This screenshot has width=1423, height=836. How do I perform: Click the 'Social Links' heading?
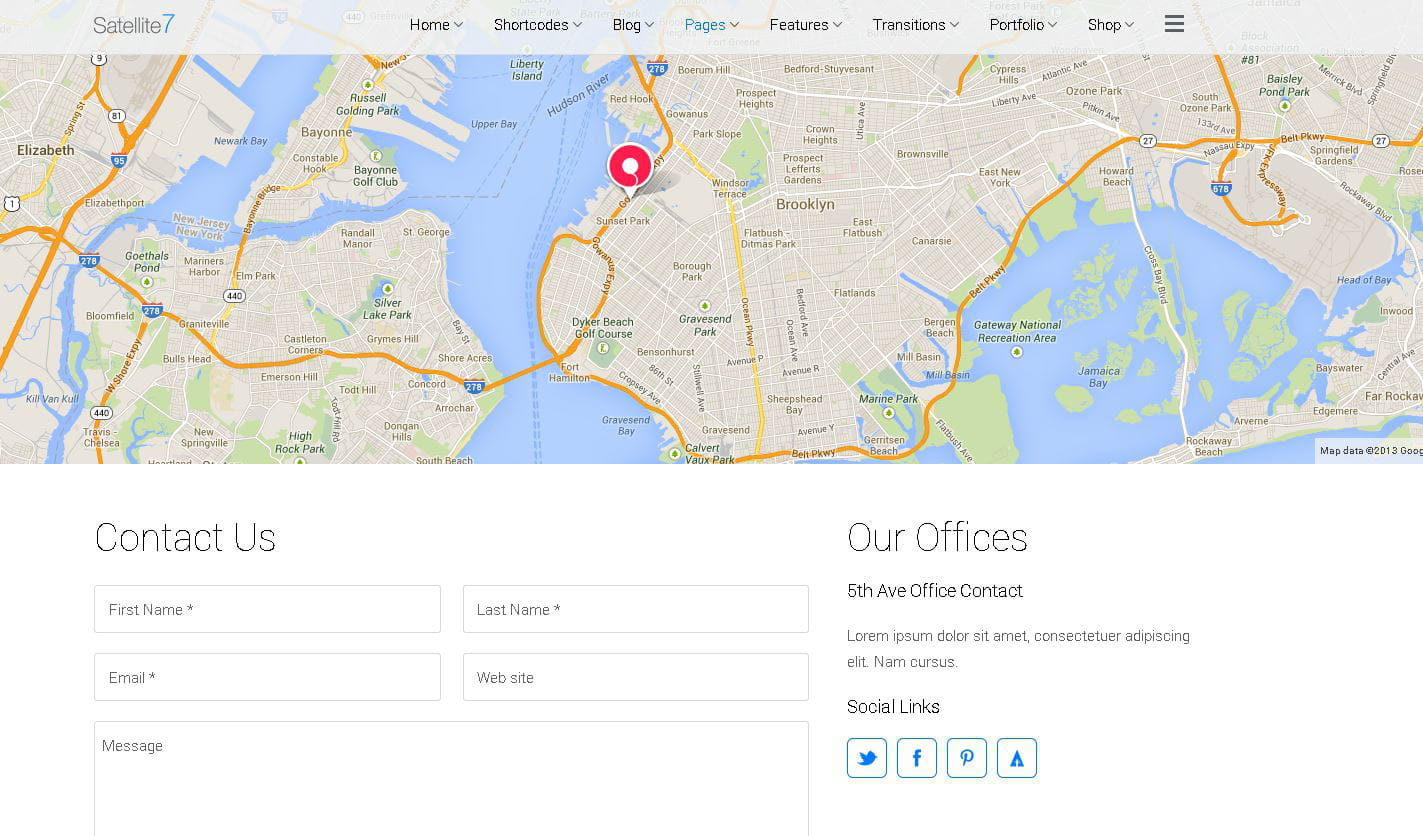tap(893, 707)
